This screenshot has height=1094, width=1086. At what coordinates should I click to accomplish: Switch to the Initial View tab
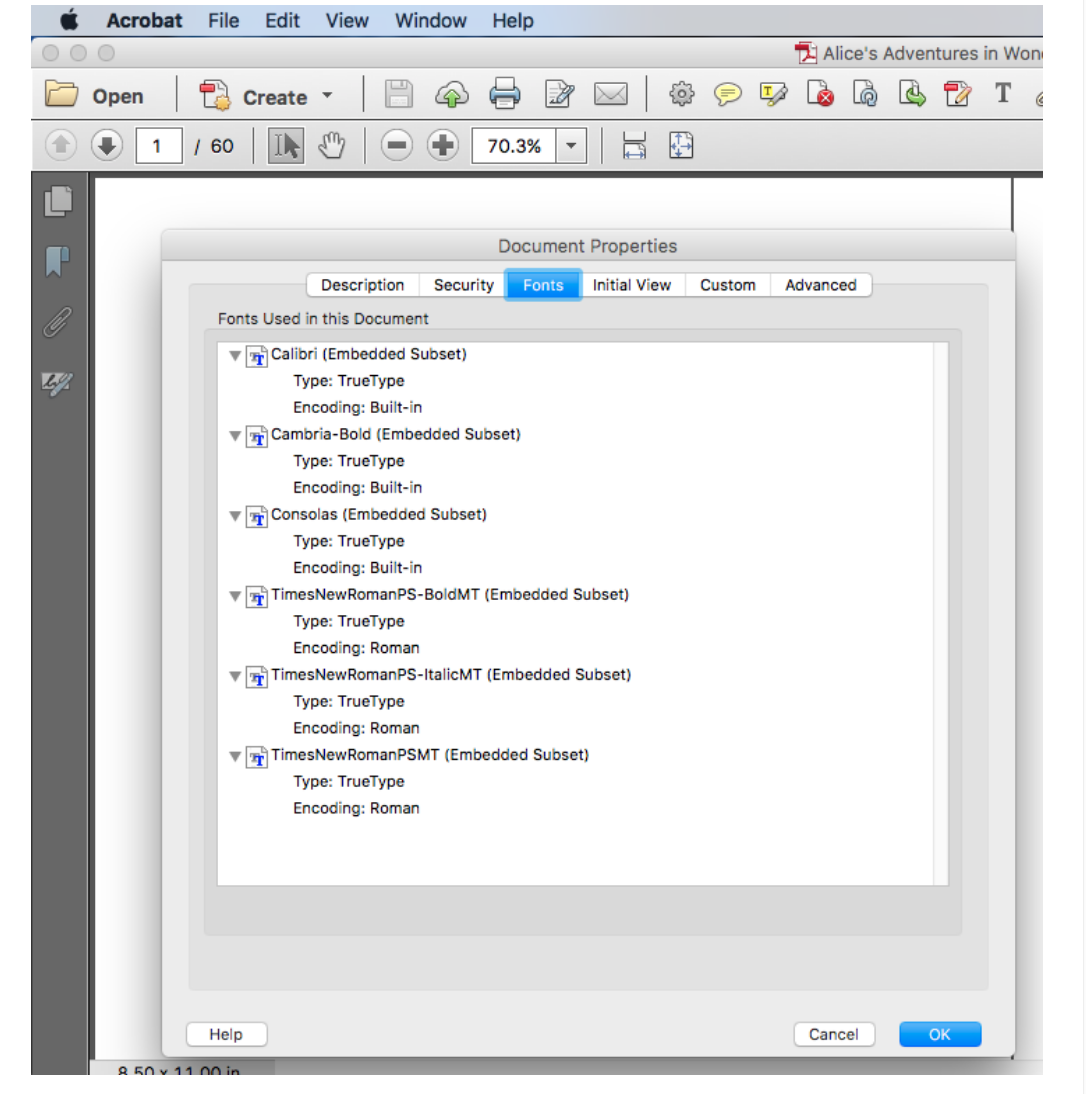pos(632,285)
